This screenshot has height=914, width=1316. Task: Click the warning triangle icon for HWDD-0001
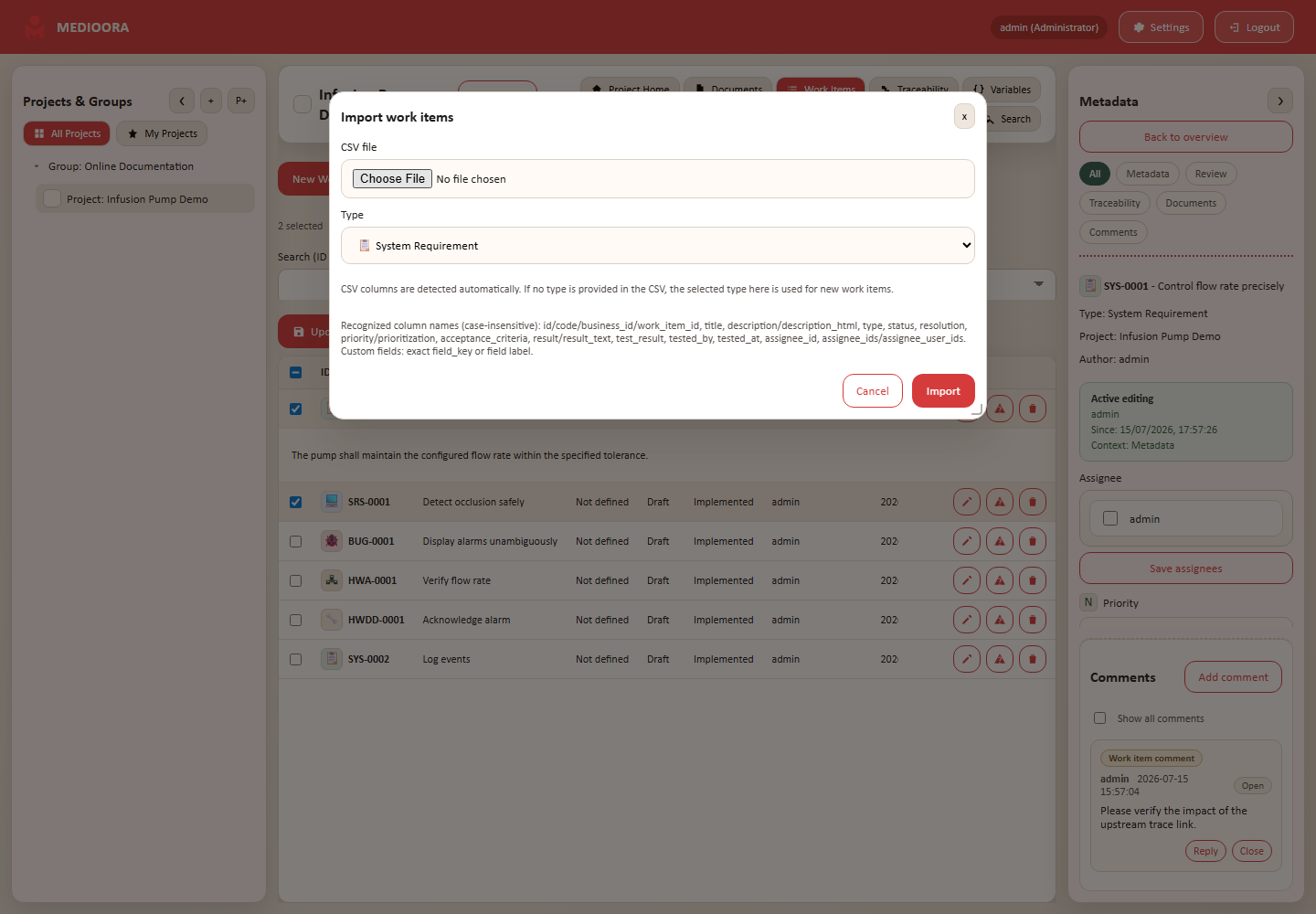point(1000,620)
